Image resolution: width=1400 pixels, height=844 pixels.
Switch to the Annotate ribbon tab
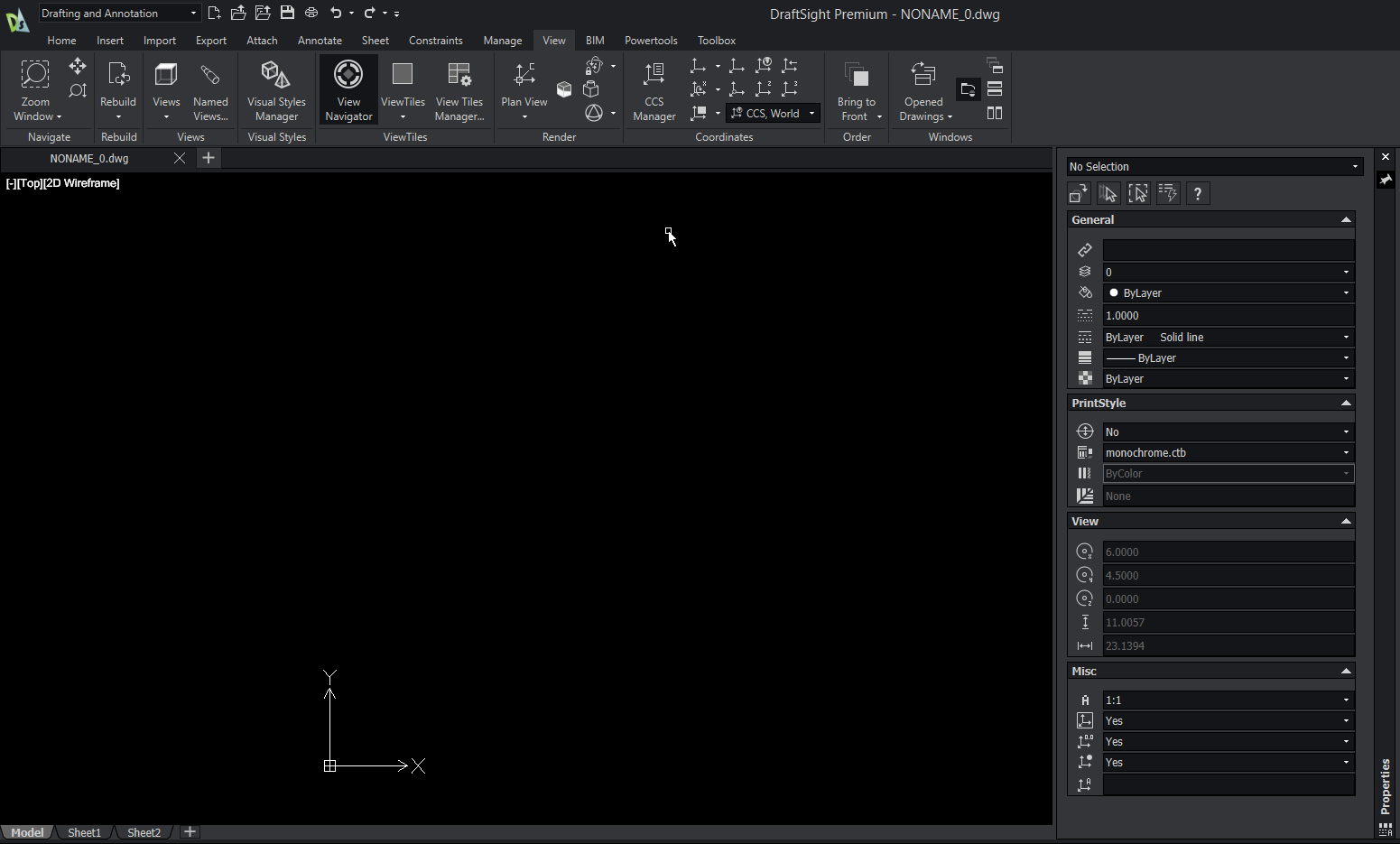[x=320, y=41]
